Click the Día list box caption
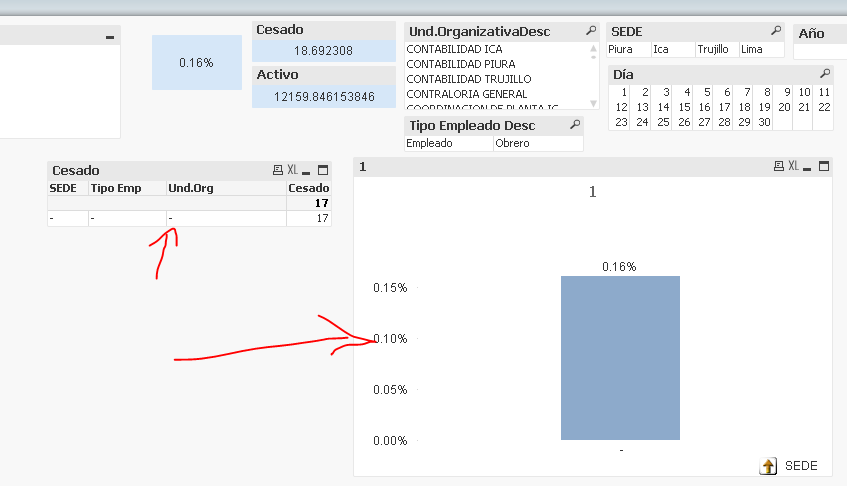This screenshot has width=847, height=486. 623,75
